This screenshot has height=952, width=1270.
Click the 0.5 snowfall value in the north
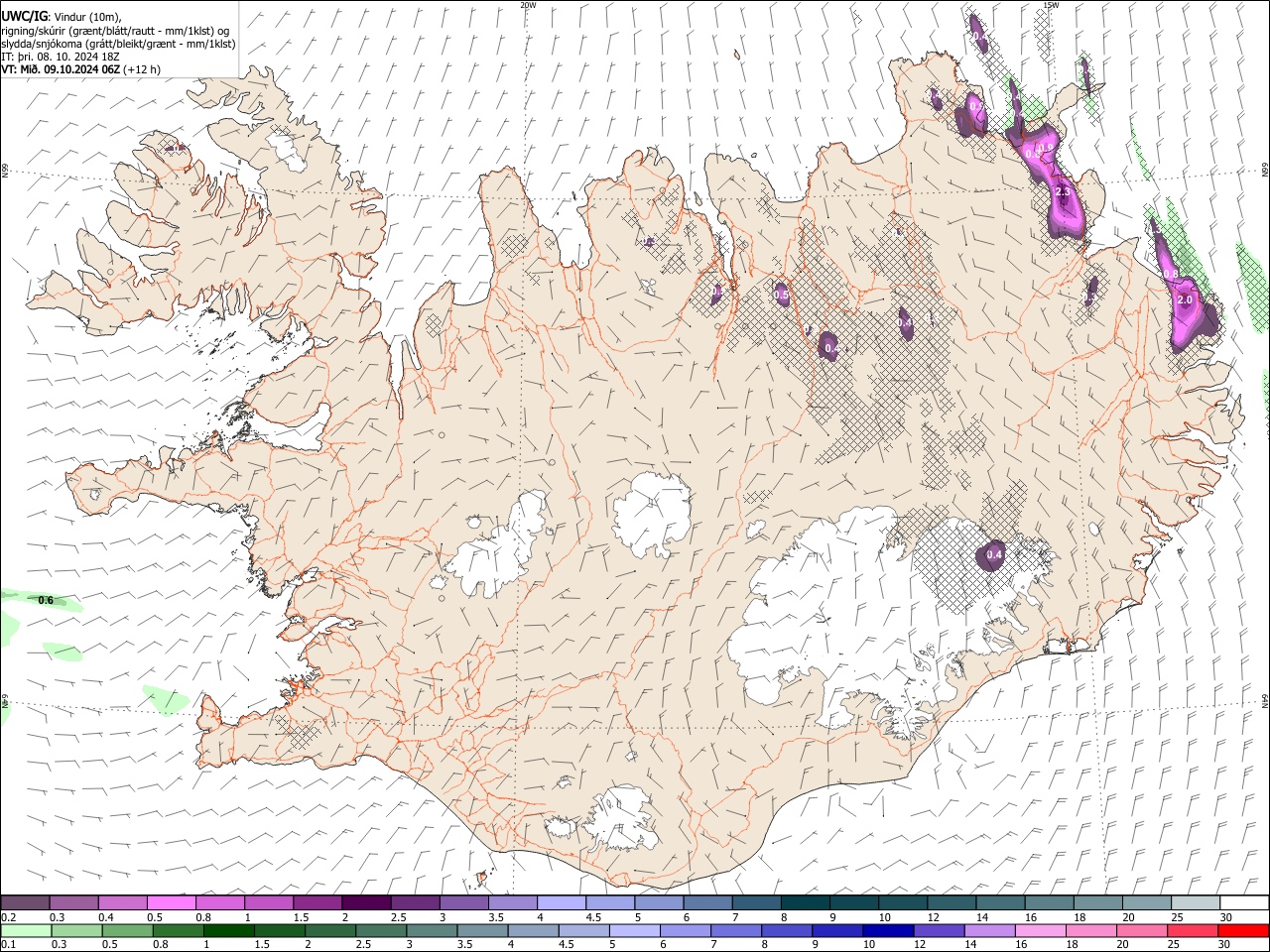[x=781, y=295]
